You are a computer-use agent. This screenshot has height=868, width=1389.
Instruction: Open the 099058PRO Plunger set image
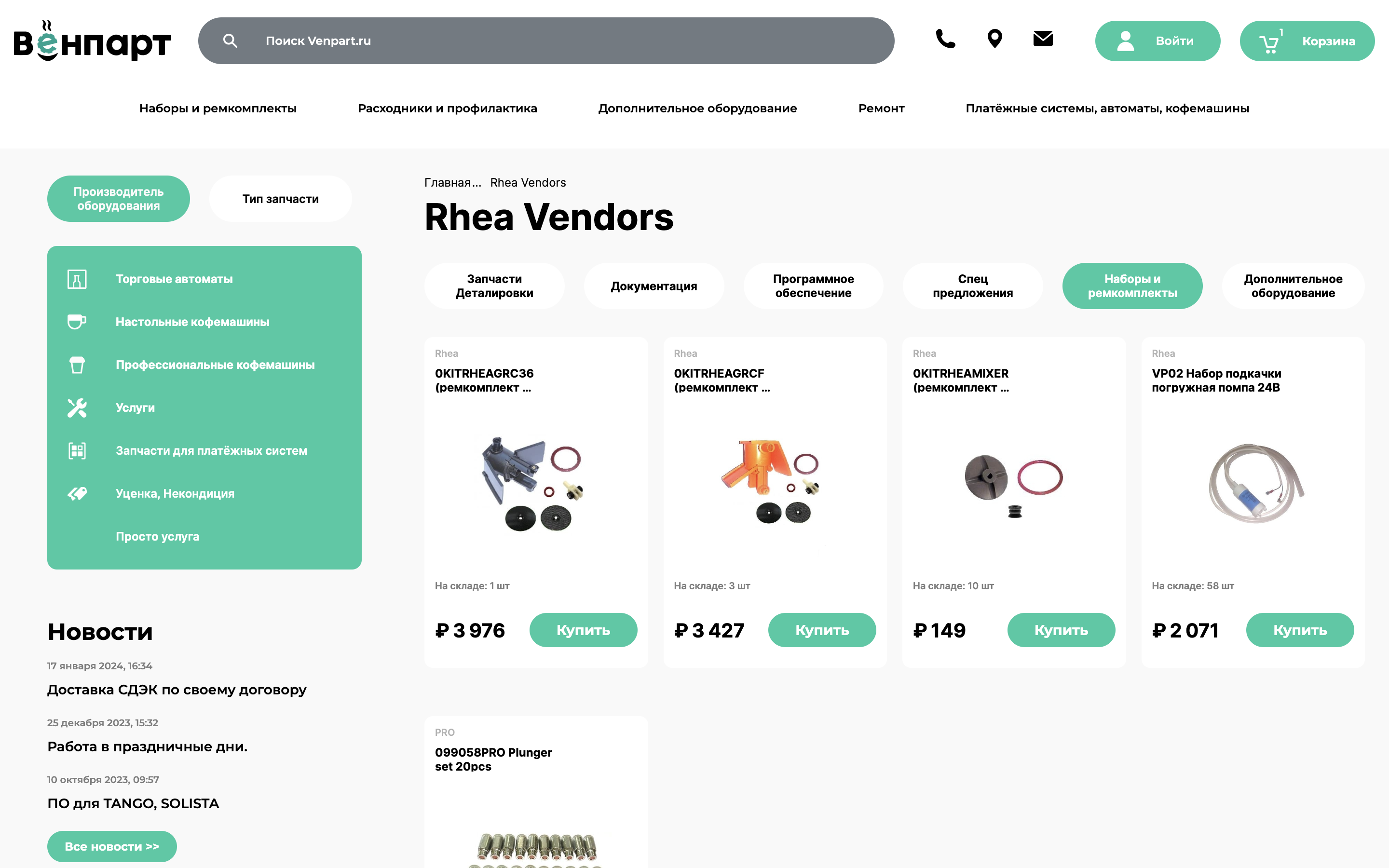click(536, 850)
